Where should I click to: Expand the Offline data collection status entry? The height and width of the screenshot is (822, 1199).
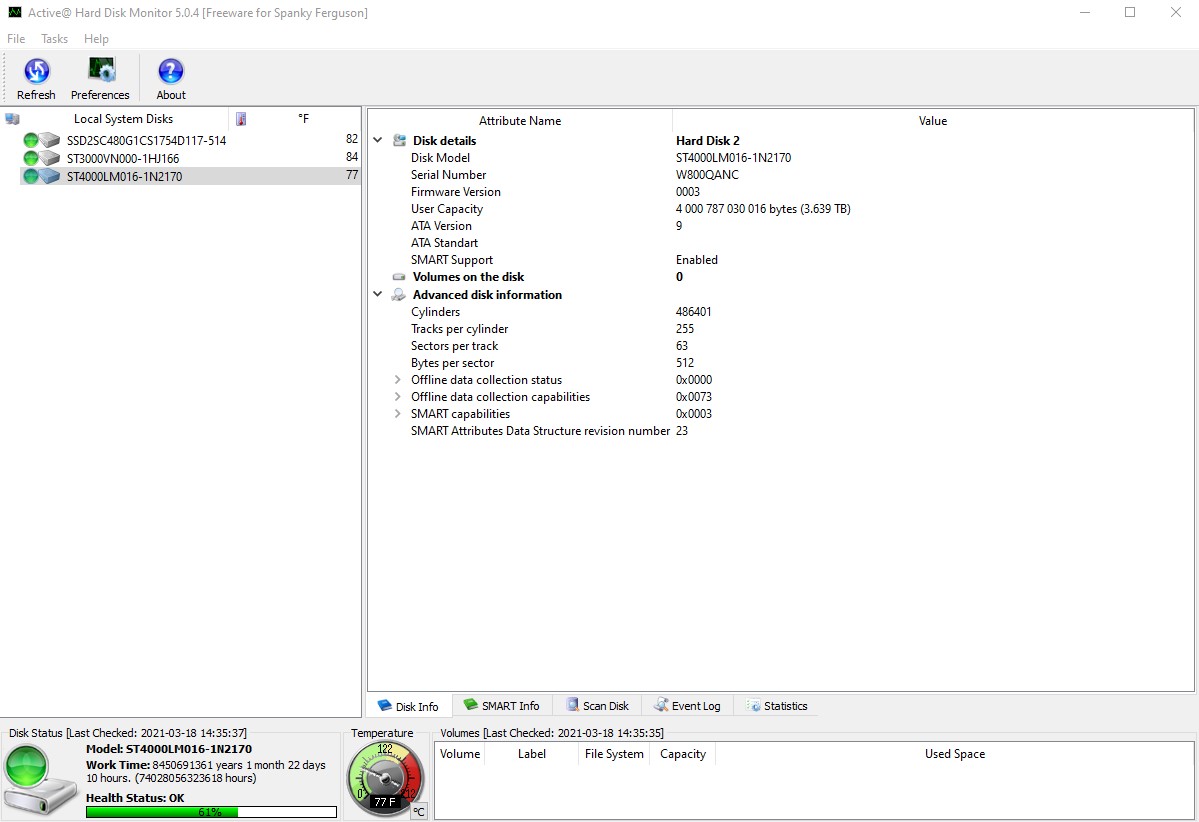(398, 380)
